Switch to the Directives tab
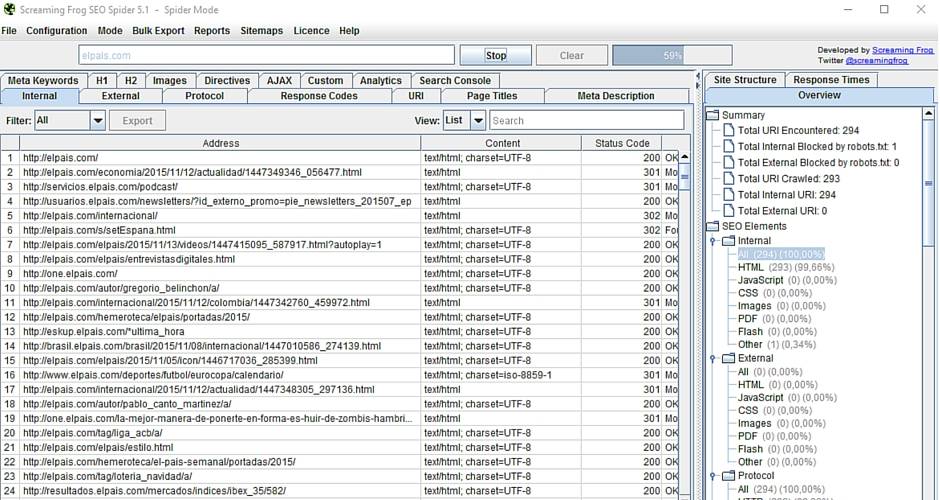940x500 pixels. pyautogui.click(x=227, y=80)
